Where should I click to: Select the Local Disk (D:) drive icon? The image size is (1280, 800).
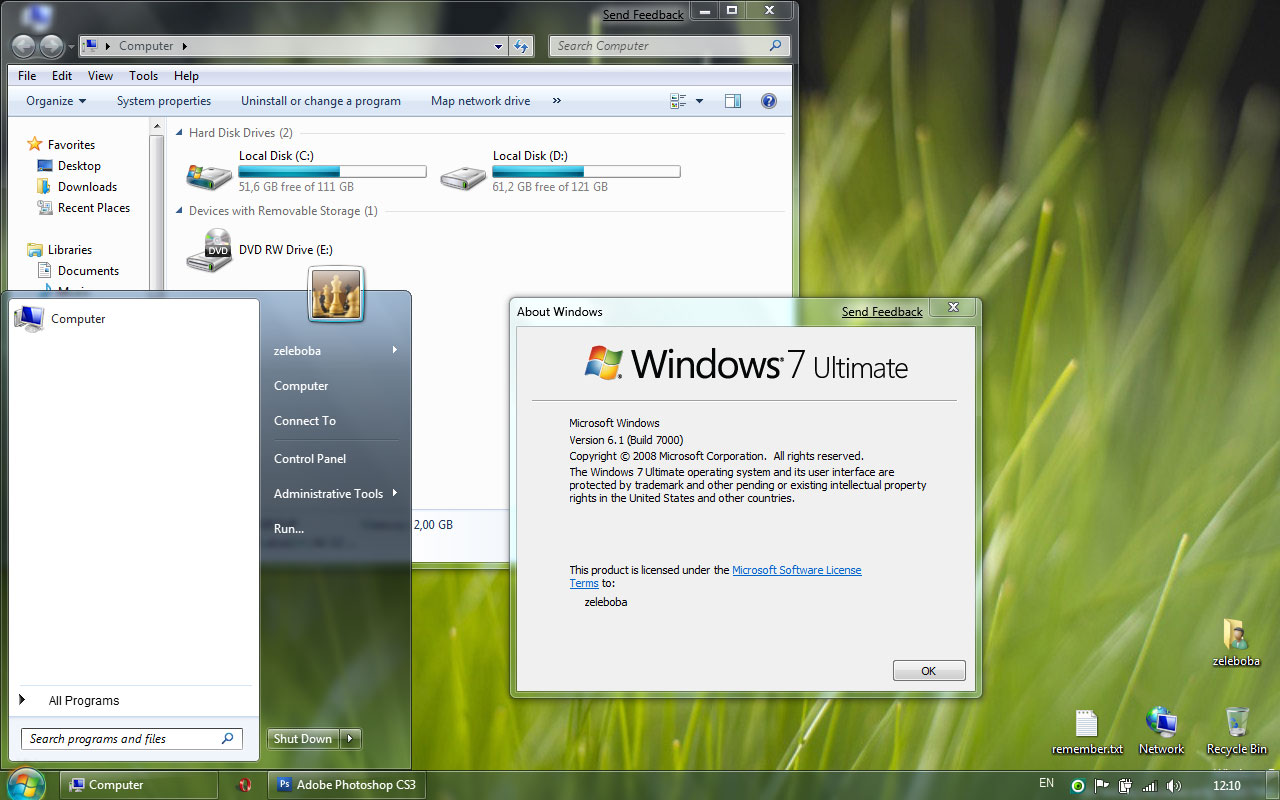[463, 176]
